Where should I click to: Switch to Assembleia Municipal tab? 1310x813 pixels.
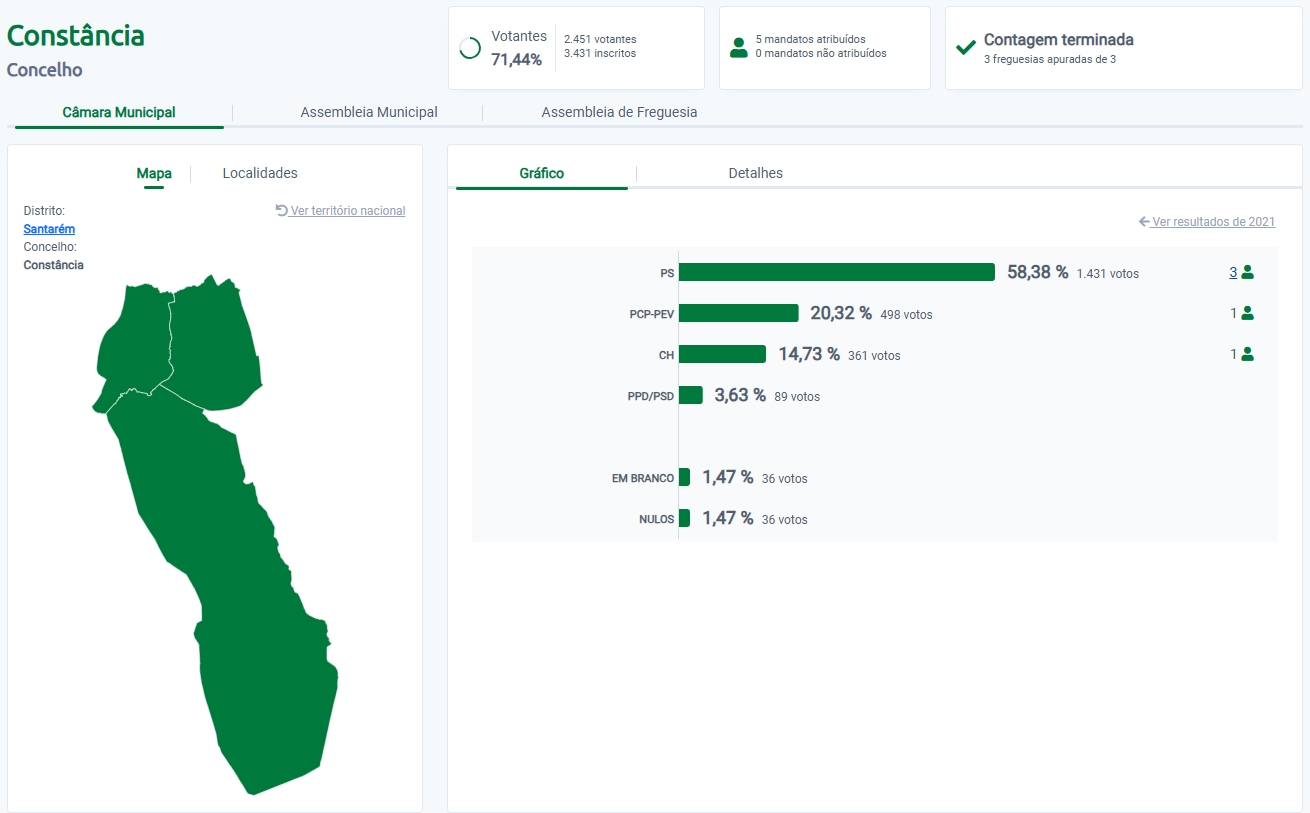(369, 112)
